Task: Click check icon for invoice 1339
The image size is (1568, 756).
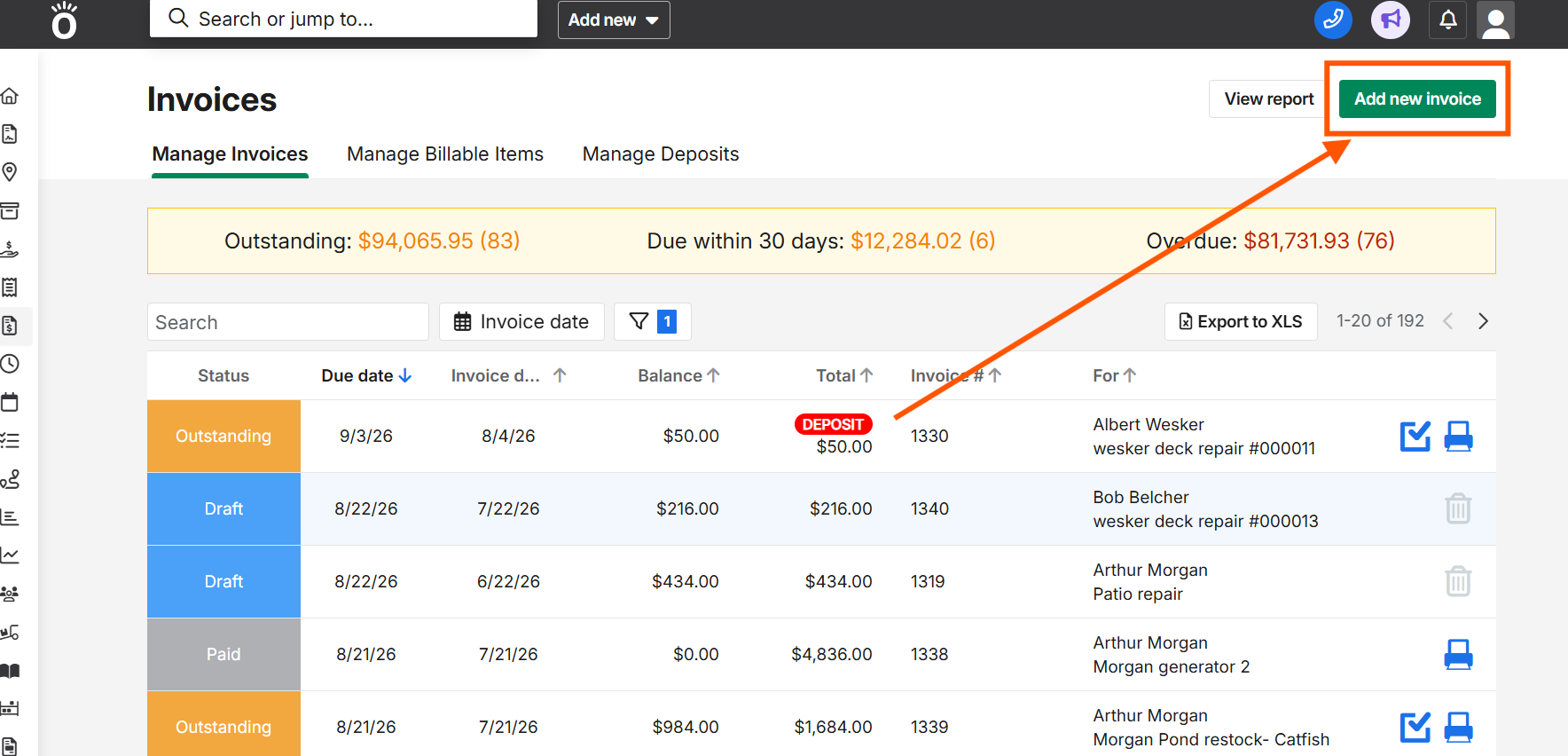Action: pyautogui.click(x=1415, y=727)
